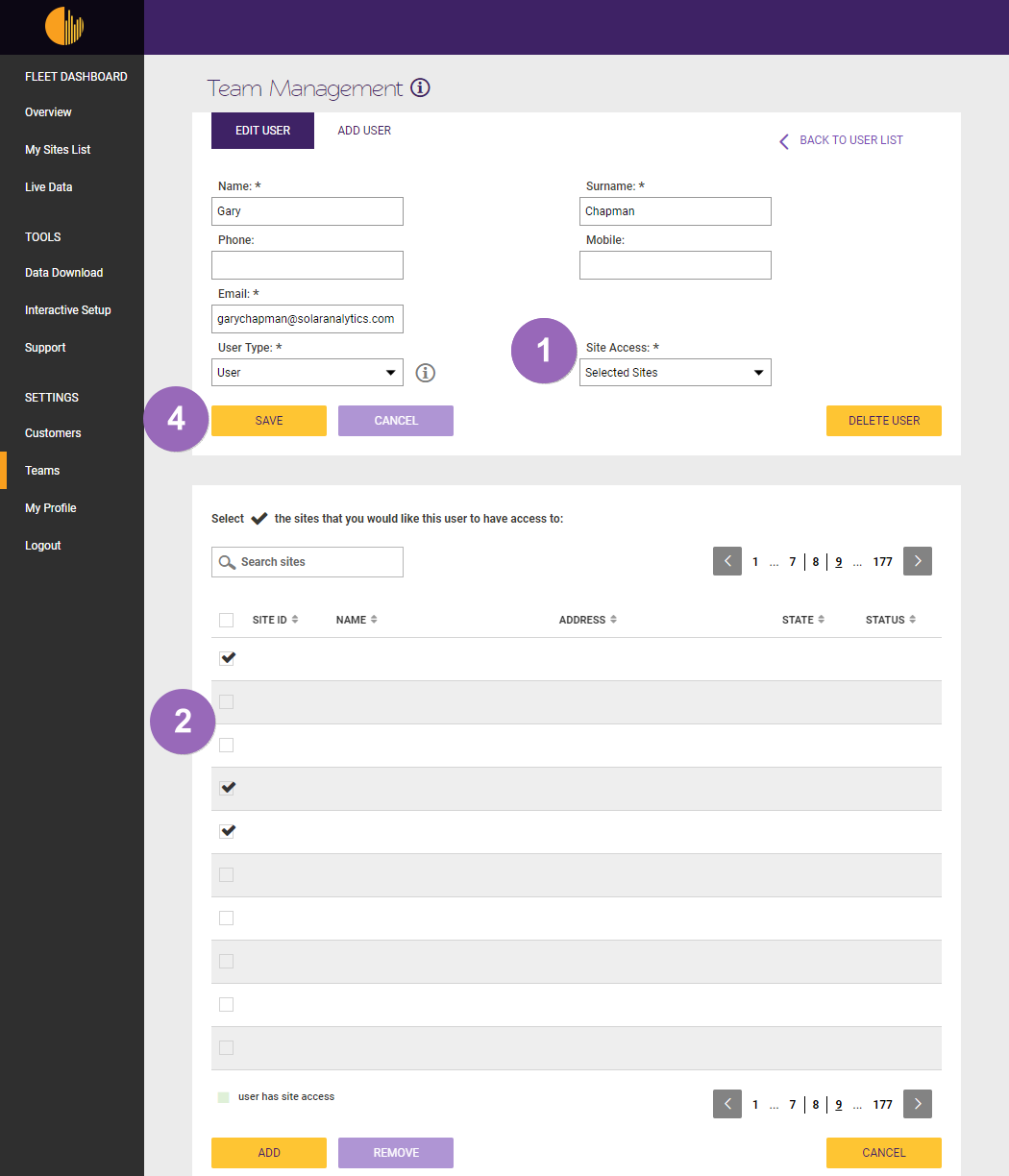Open the Site Access dropdown
1009x1176 pixels.
click(x=676, y=372)
